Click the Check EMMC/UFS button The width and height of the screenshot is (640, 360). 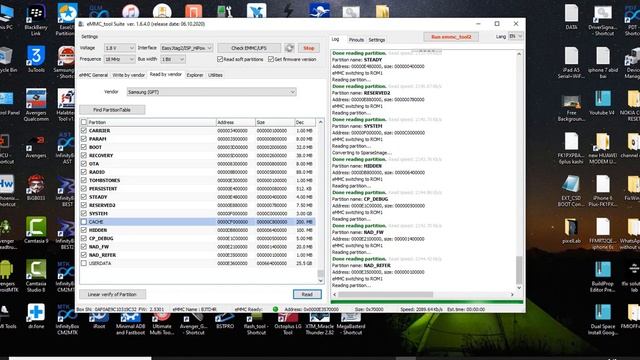click(249, 48)
